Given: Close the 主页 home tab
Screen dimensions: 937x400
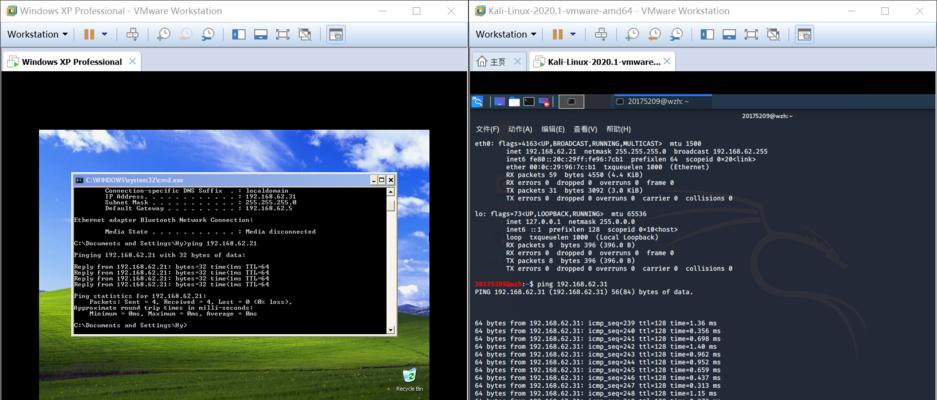Looking at the screenshot, I should 518,61.
